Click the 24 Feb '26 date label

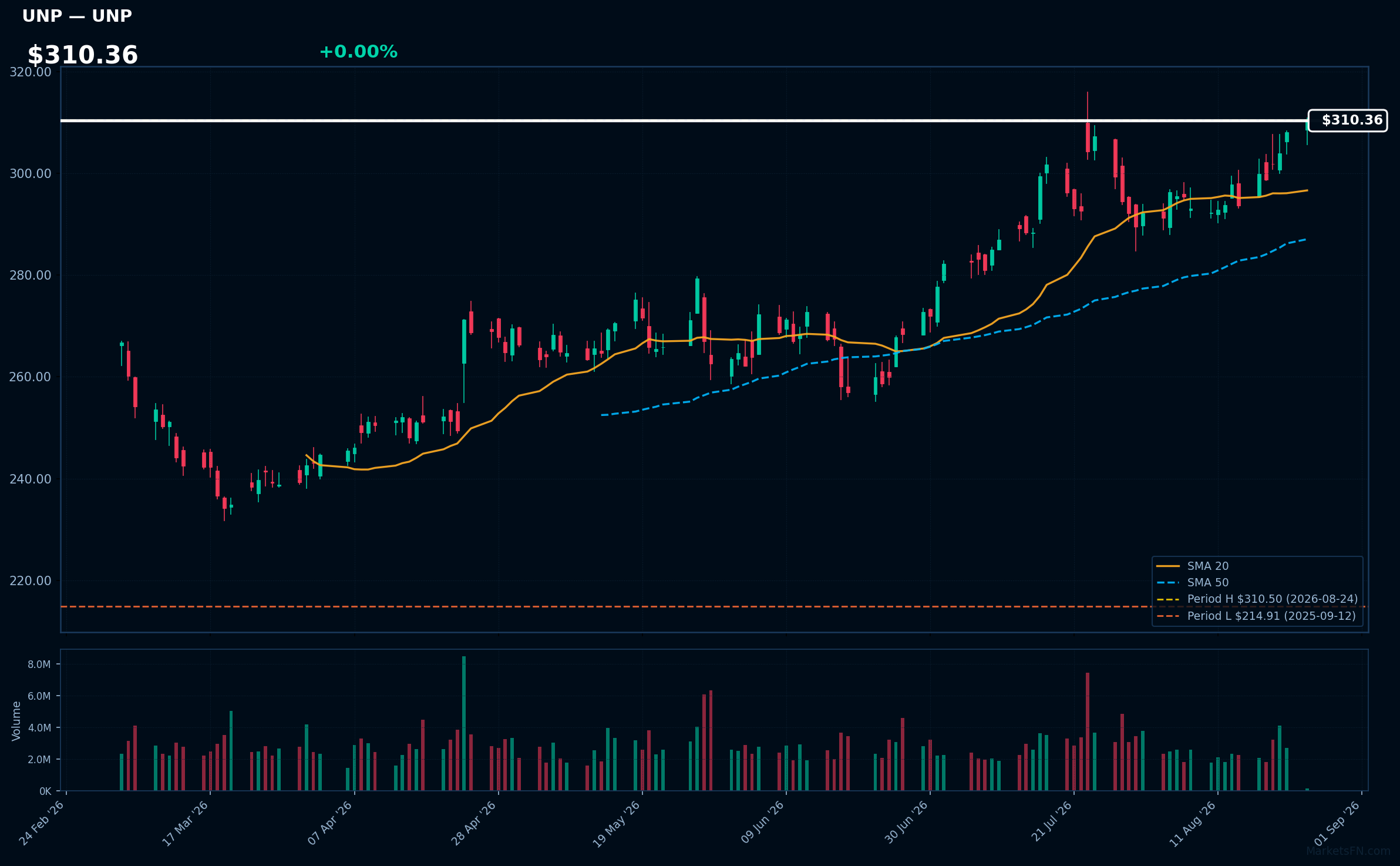coord(42,824)
